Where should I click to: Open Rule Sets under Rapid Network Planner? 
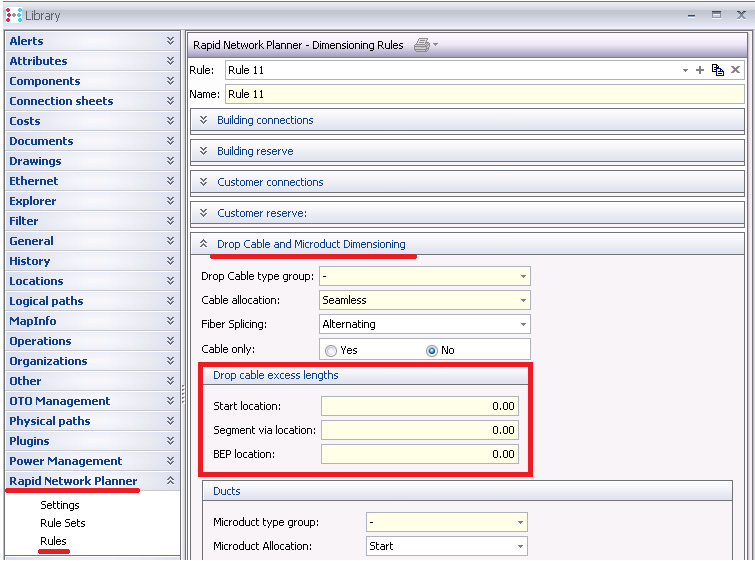[63, 523]
